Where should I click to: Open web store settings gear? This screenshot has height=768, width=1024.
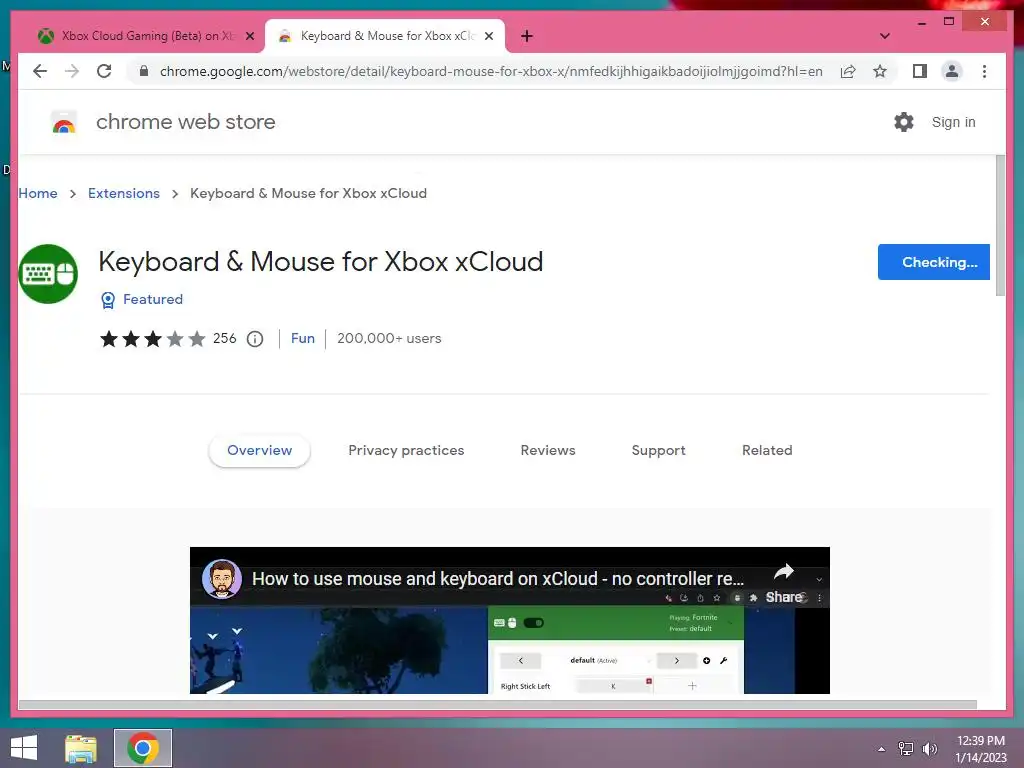click(x=904, y=122)
